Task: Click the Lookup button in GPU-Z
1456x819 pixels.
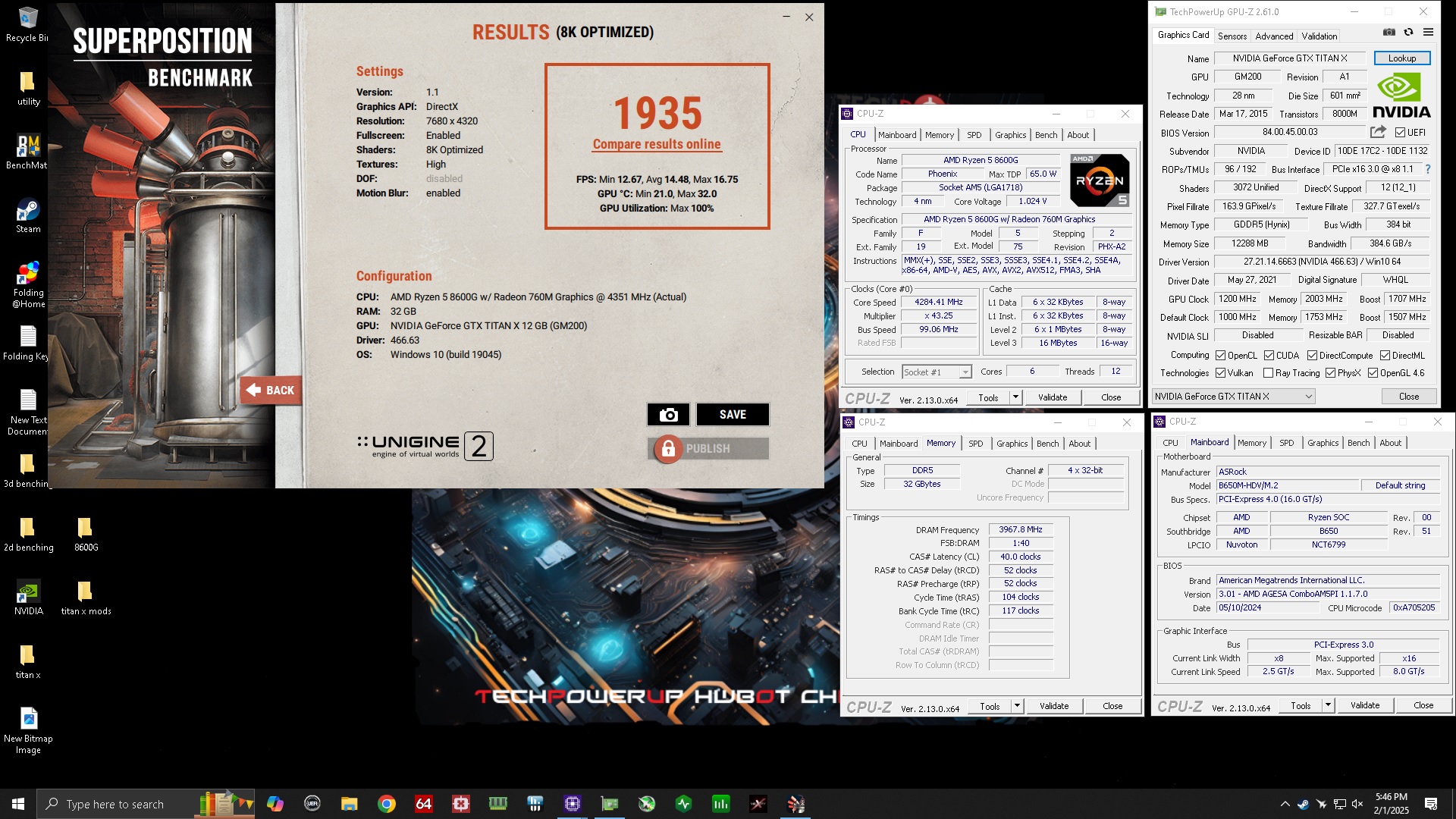Action: (1402, 58)
